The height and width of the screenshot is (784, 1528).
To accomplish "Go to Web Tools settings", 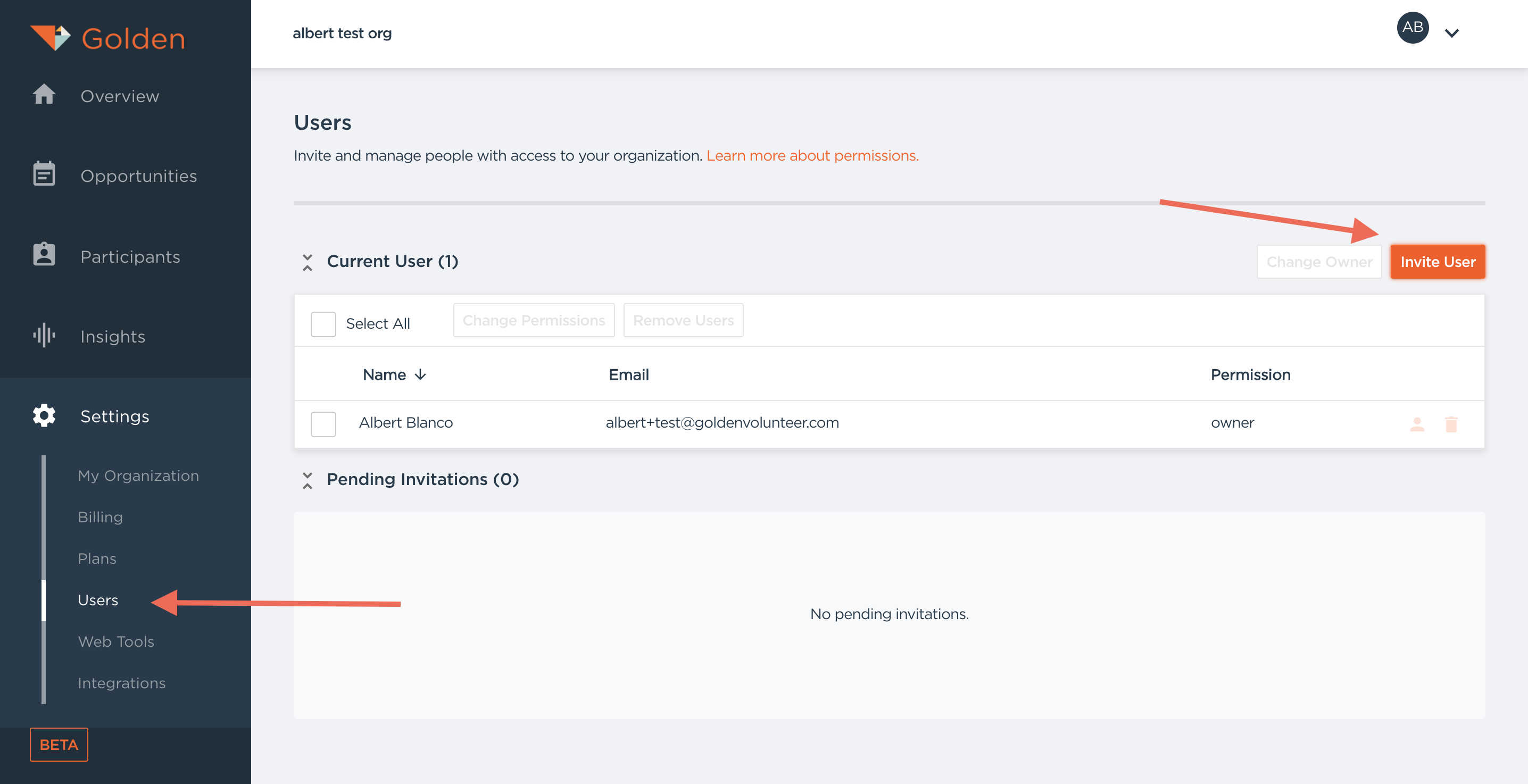I will (115, 641).
